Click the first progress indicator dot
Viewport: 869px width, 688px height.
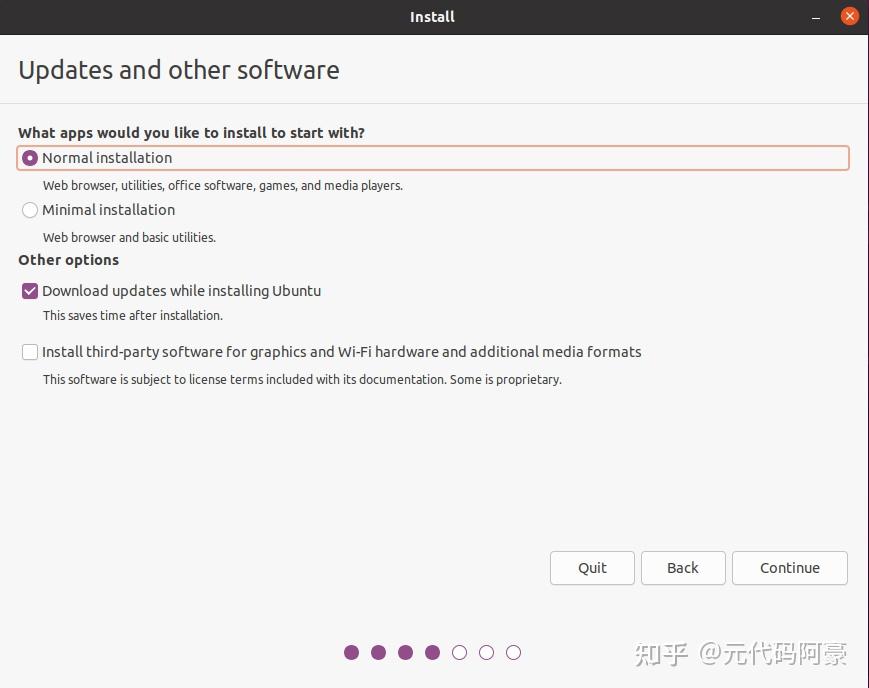tap(351, 652)
